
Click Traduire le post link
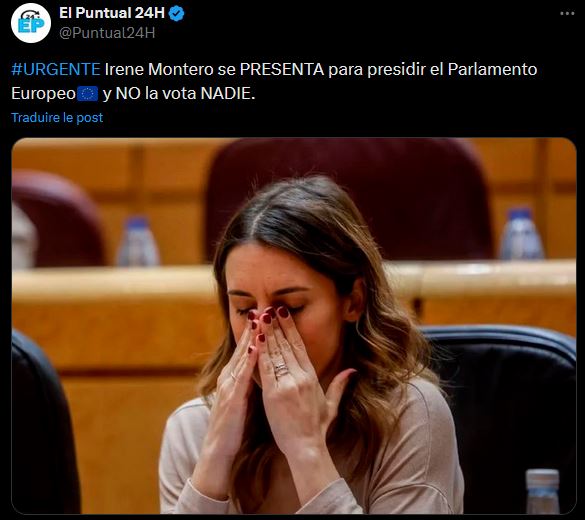click(57, 118)
